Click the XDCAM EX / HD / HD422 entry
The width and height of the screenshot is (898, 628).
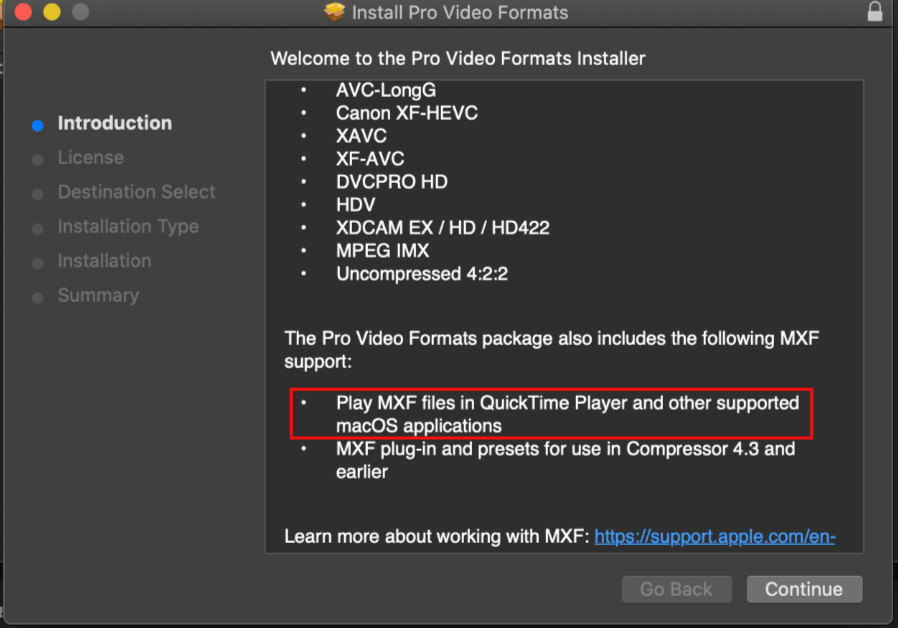443,228
